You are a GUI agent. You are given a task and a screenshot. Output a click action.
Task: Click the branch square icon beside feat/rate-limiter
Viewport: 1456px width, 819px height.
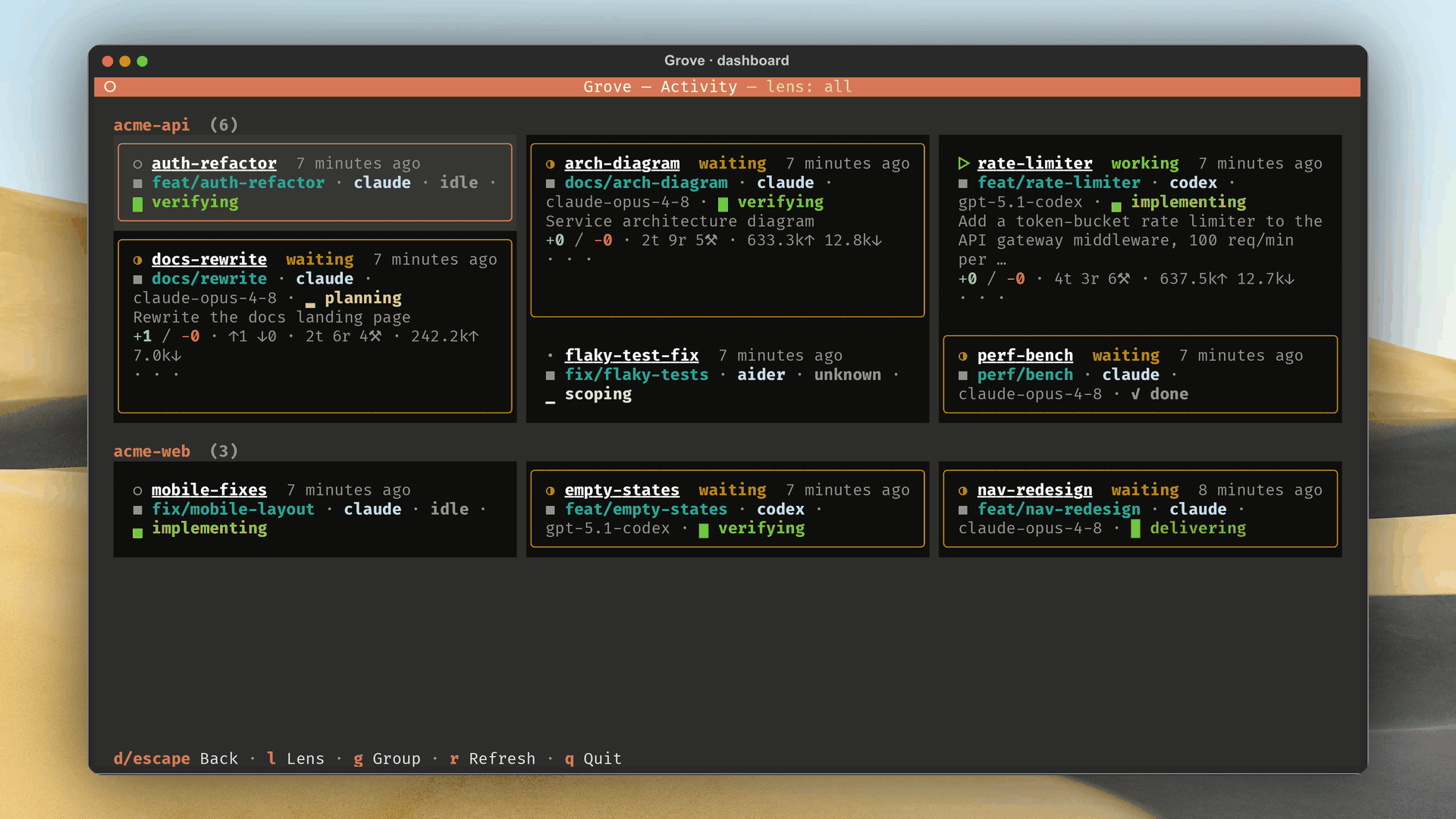point(963,184)
